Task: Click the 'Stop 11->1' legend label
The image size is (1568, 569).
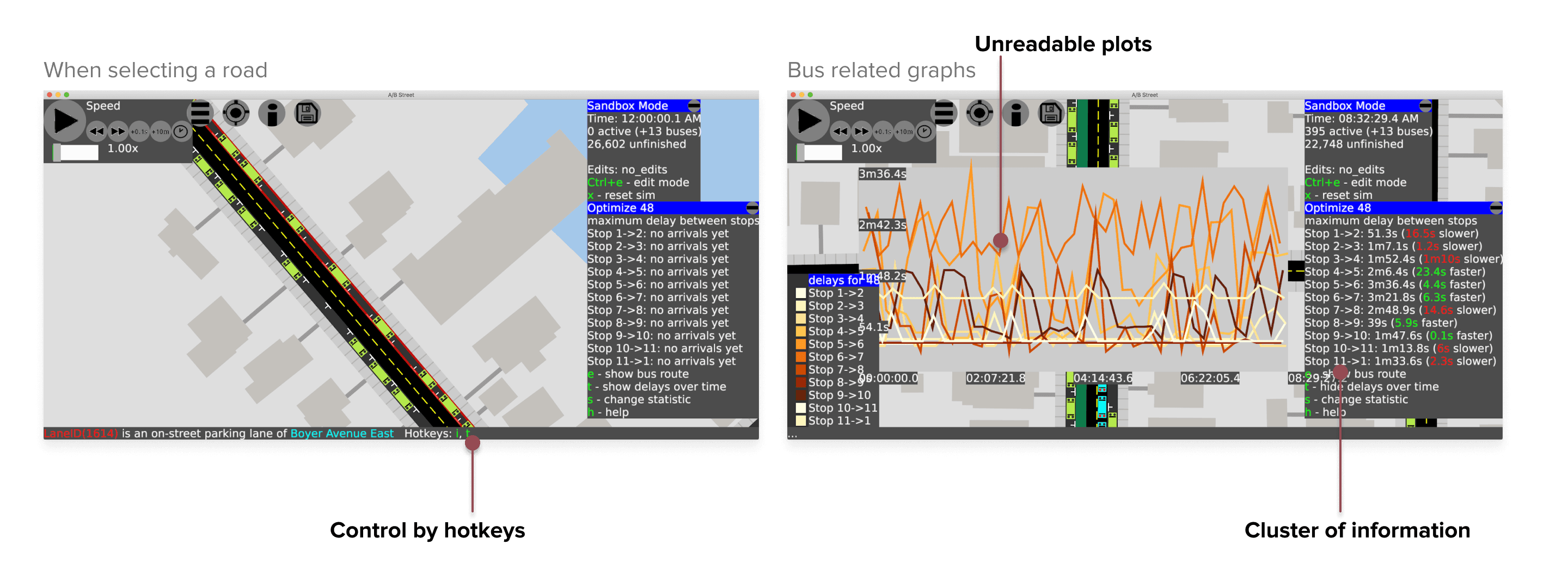Action: 840,420
